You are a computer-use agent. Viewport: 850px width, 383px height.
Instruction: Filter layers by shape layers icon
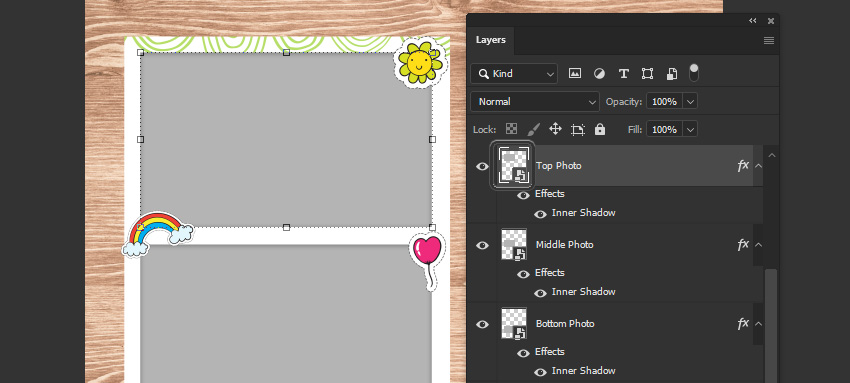tap(647, 74)
